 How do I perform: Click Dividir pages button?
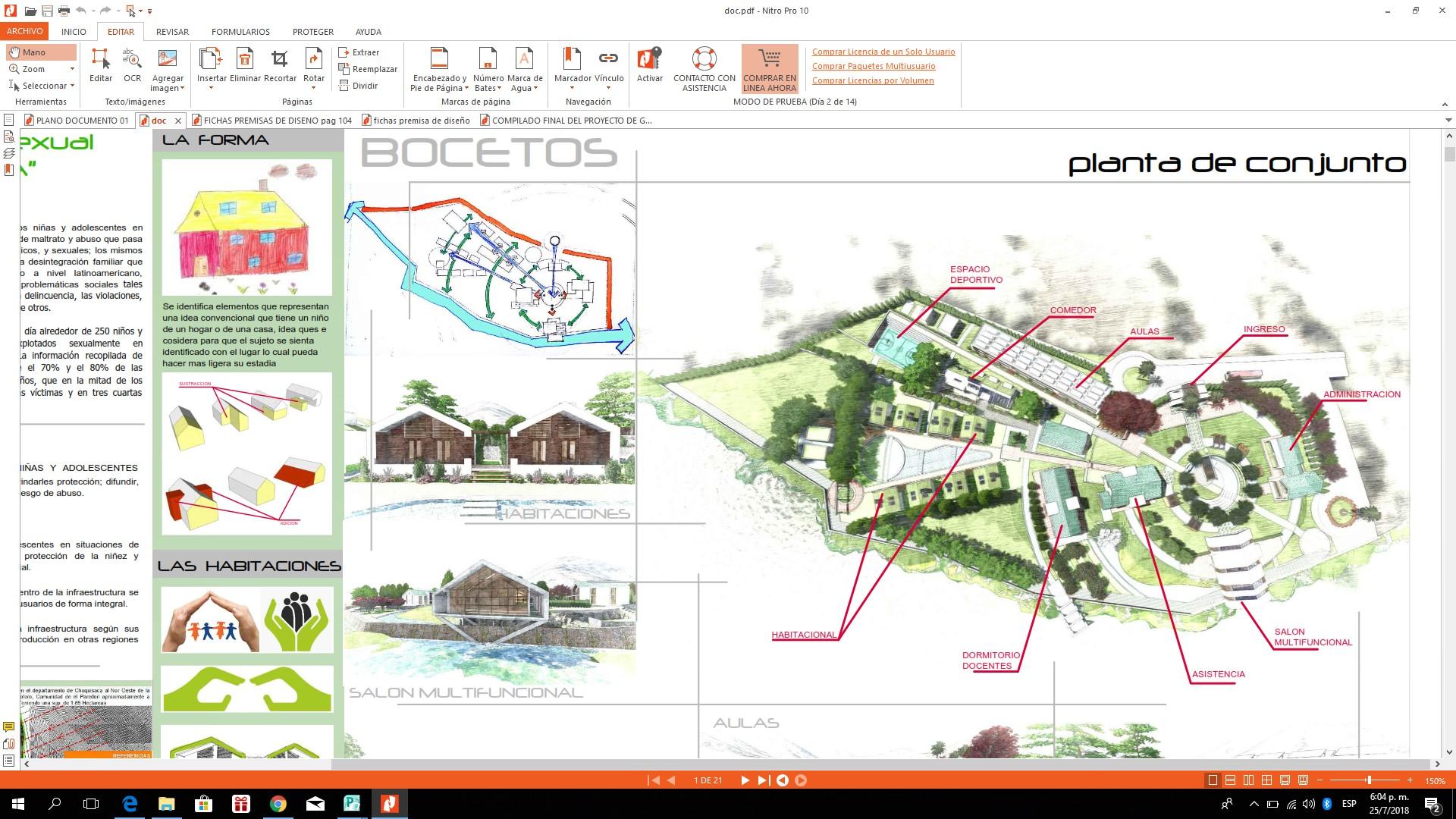(359, 86)
